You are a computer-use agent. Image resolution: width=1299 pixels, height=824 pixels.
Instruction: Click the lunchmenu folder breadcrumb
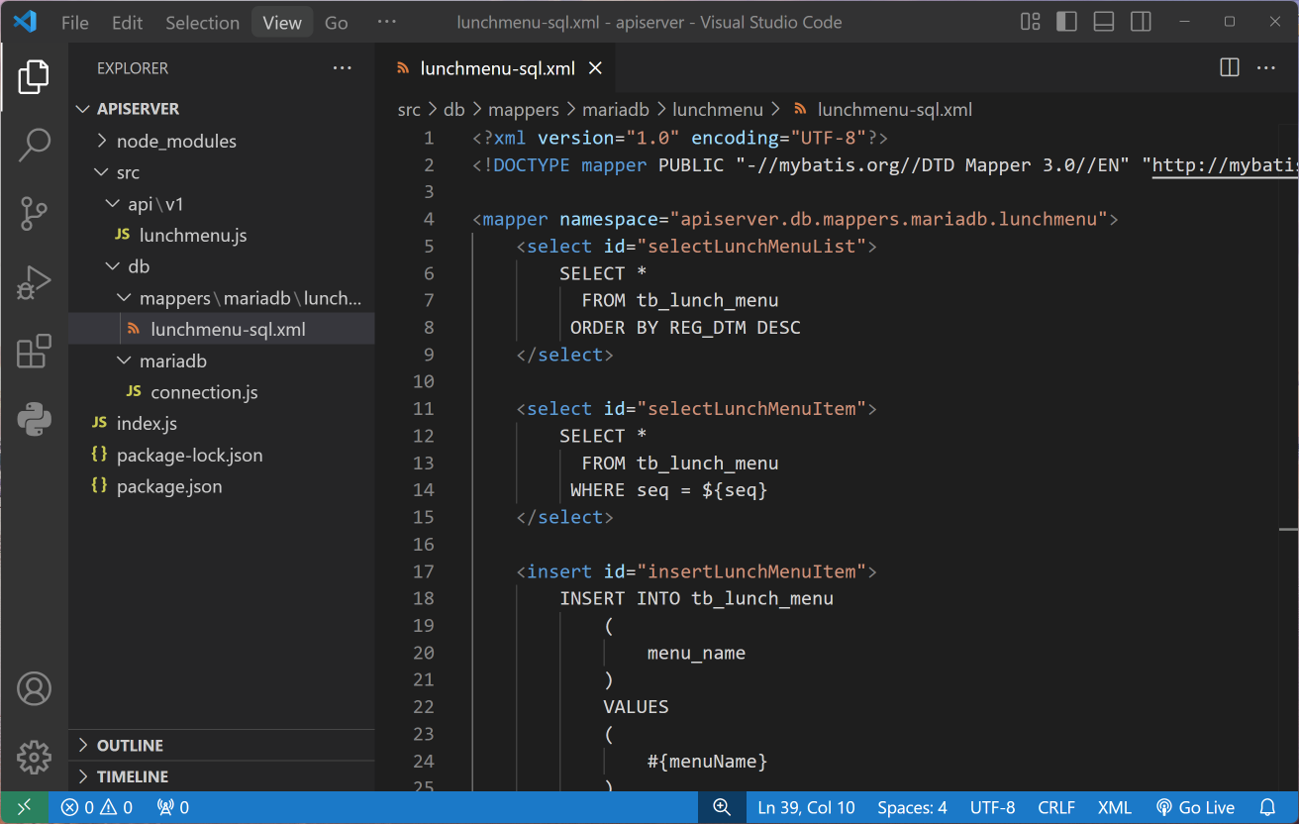pos(718,110)
